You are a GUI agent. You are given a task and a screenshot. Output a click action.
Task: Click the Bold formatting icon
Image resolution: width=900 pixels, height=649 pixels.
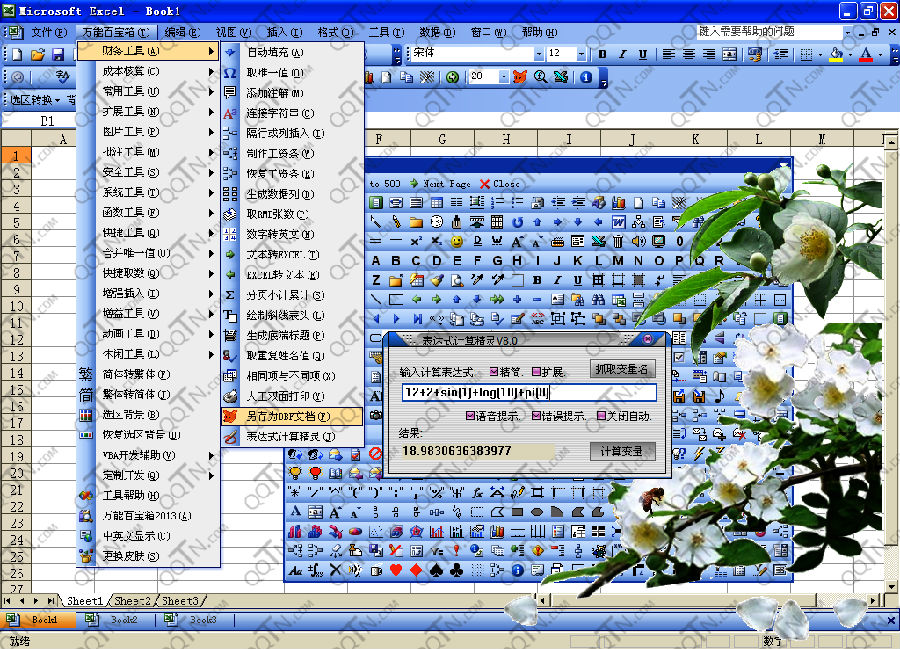pyautogui.click(x=602, y=54)
